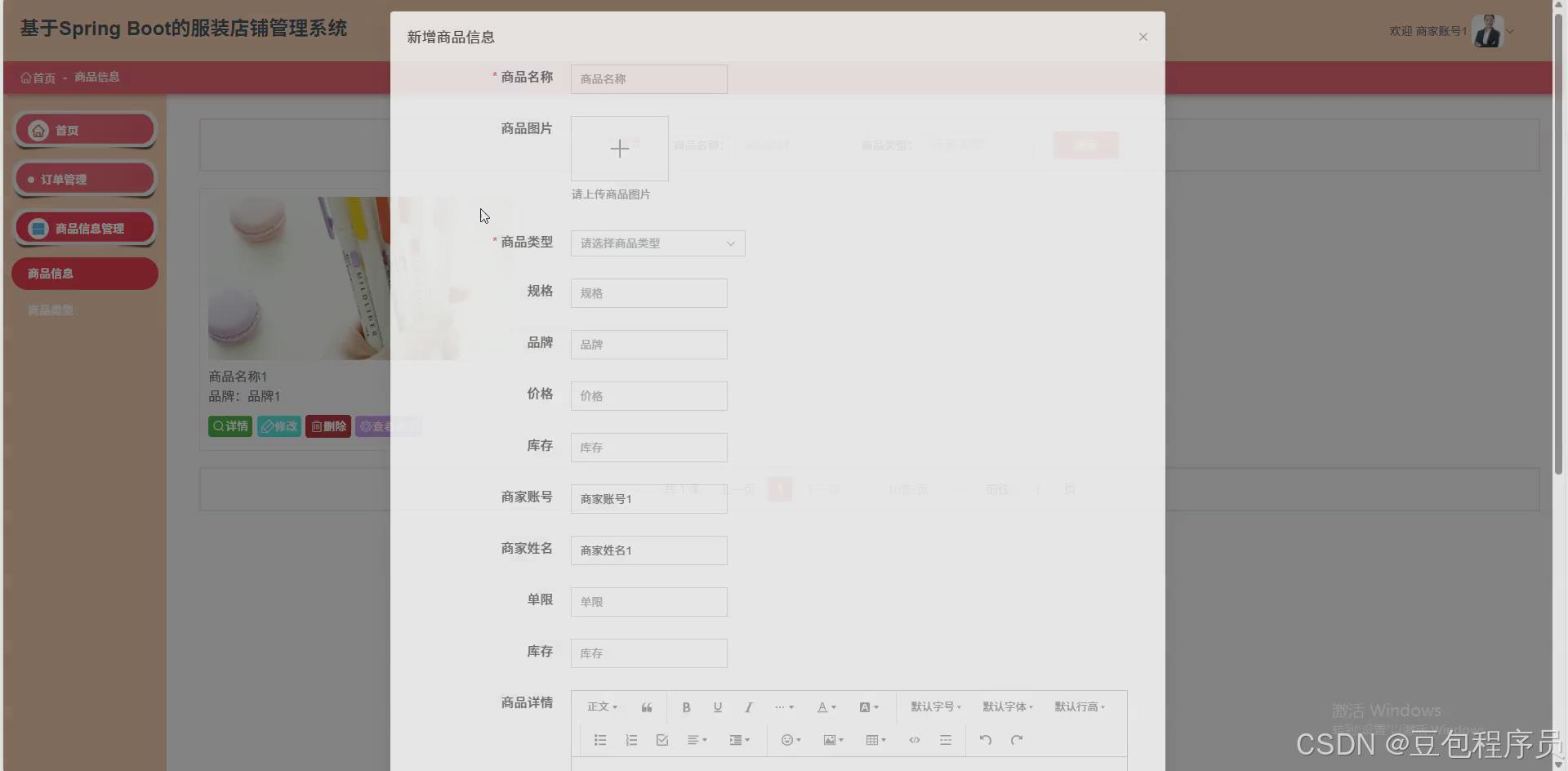
Task: Apply underline formatting in the editor
Action: (717, 706)
